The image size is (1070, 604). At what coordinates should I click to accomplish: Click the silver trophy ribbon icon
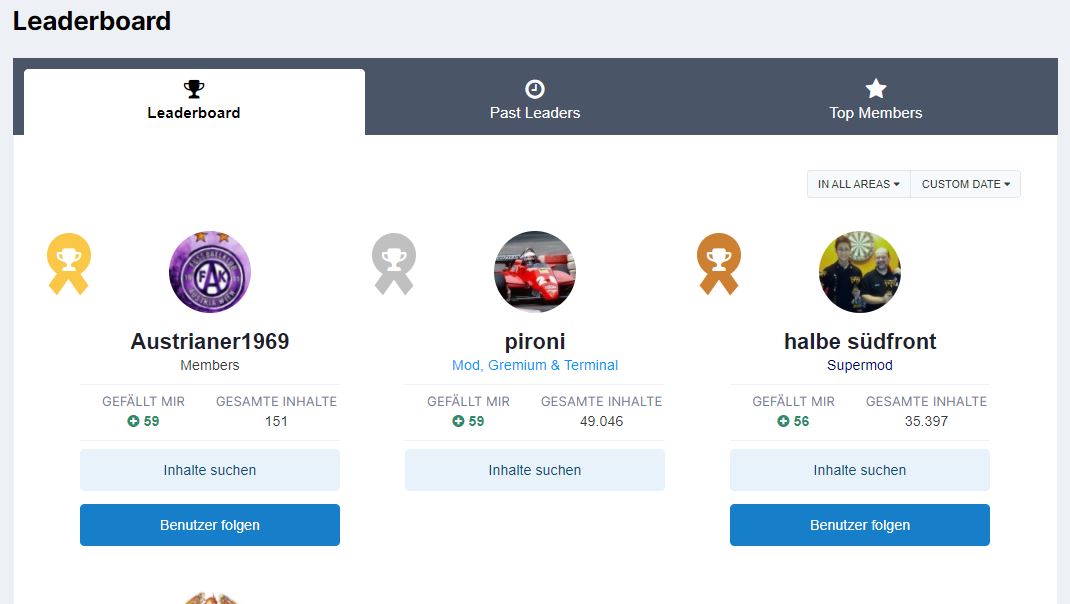click(394, 264)
